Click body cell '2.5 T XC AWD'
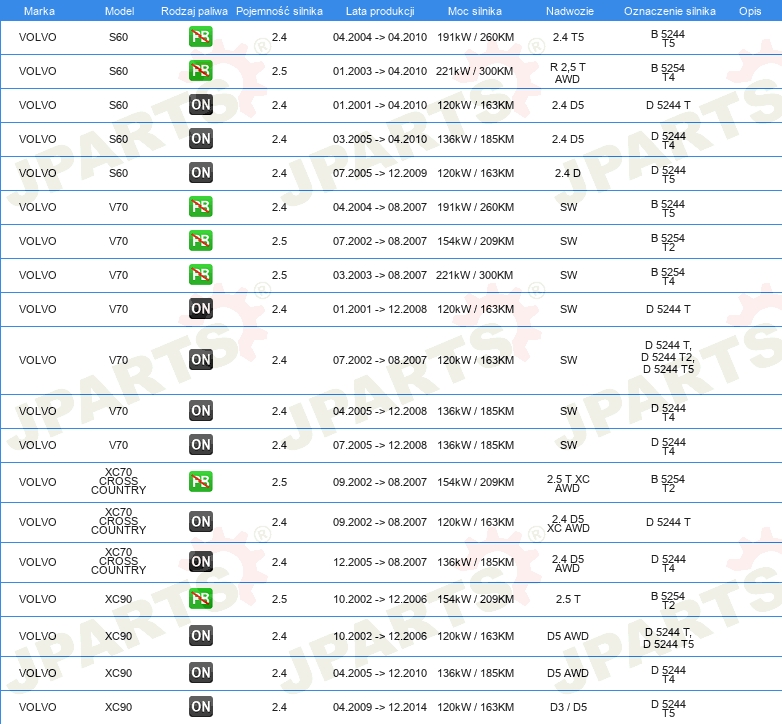The image size is (782, 724). (568, 483)
